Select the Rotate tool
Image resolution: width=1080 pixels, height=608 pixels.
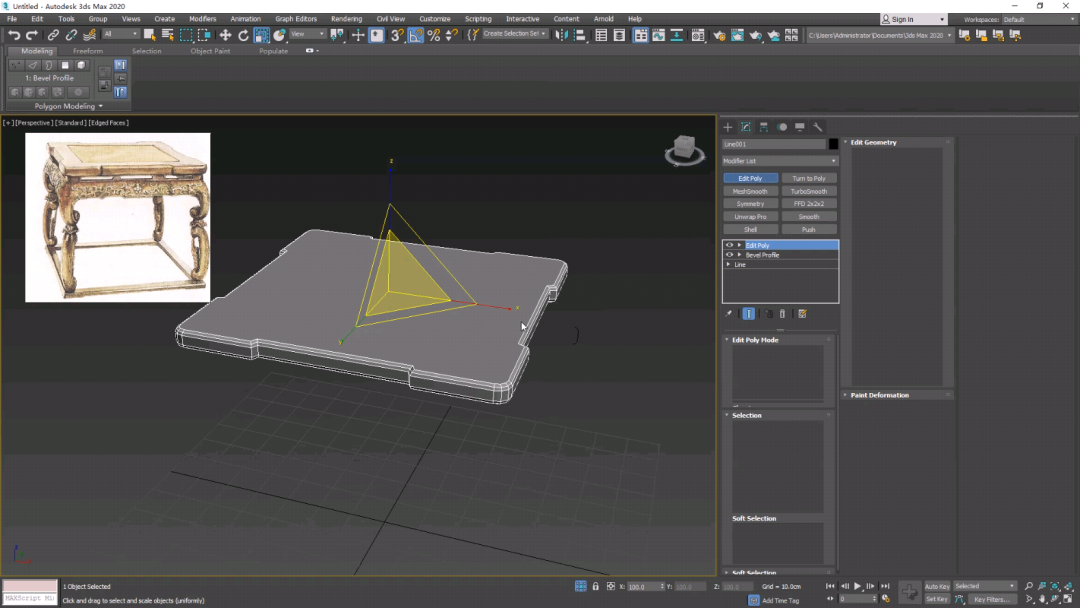coord(243,35)
